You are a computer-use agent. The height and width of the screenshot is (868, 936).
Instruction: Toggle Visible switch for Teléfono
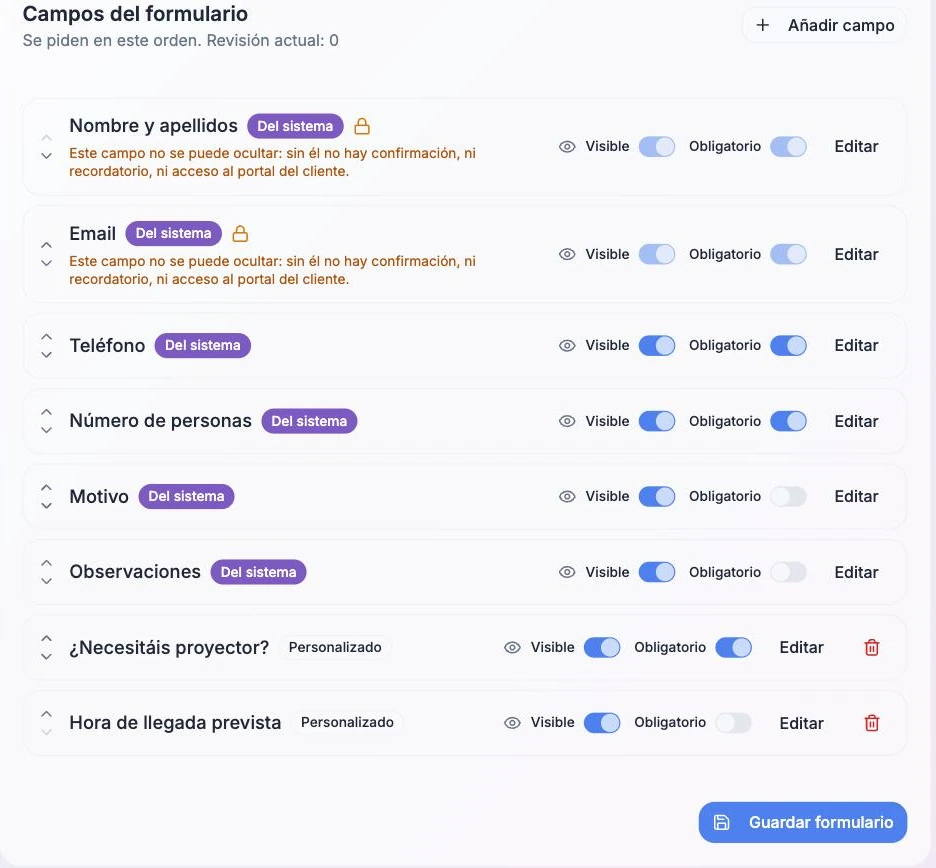pos(657,346)
